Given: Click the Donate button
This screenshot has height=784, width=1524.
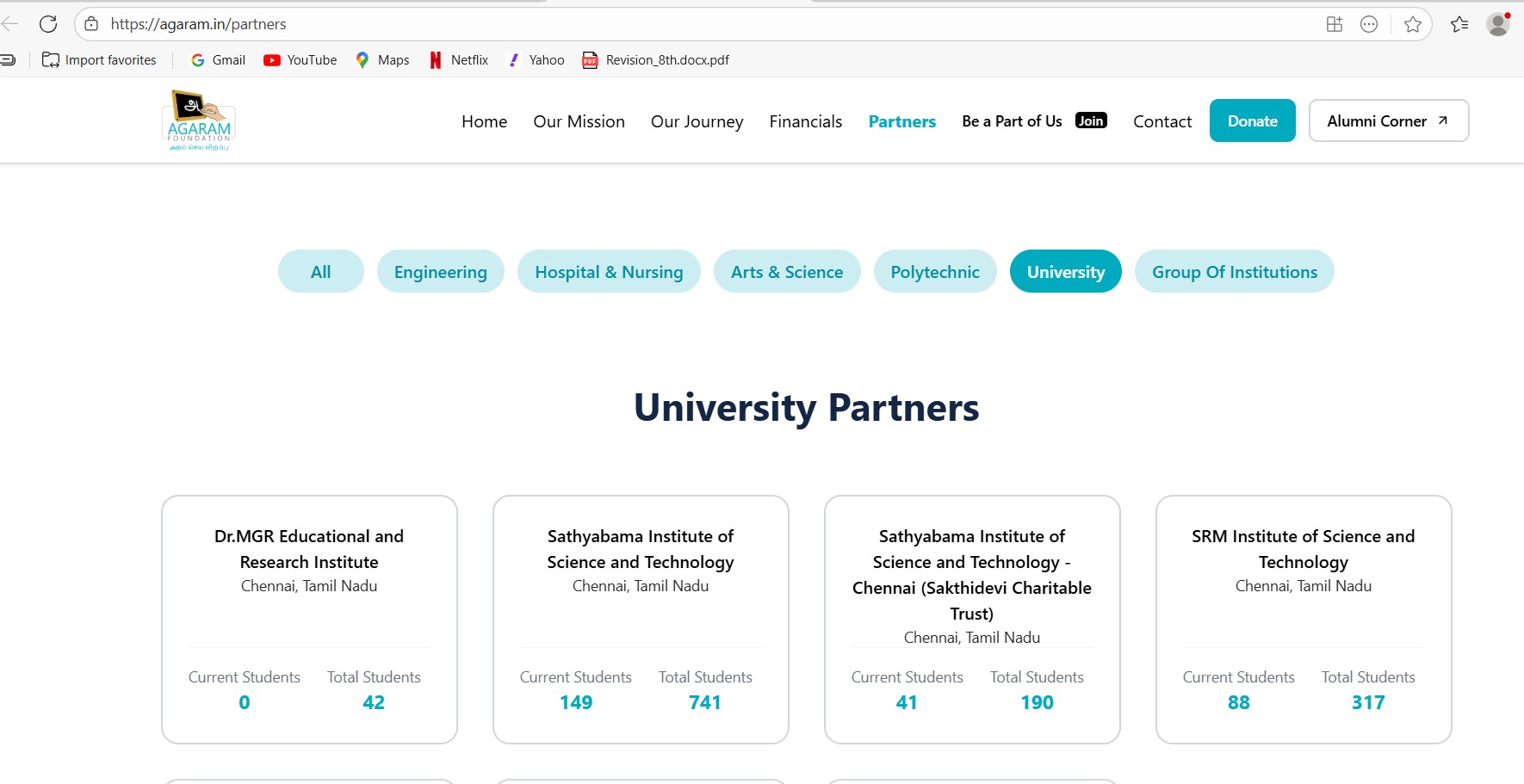Looking at the screenshot, I should [x=1252, y=121].
